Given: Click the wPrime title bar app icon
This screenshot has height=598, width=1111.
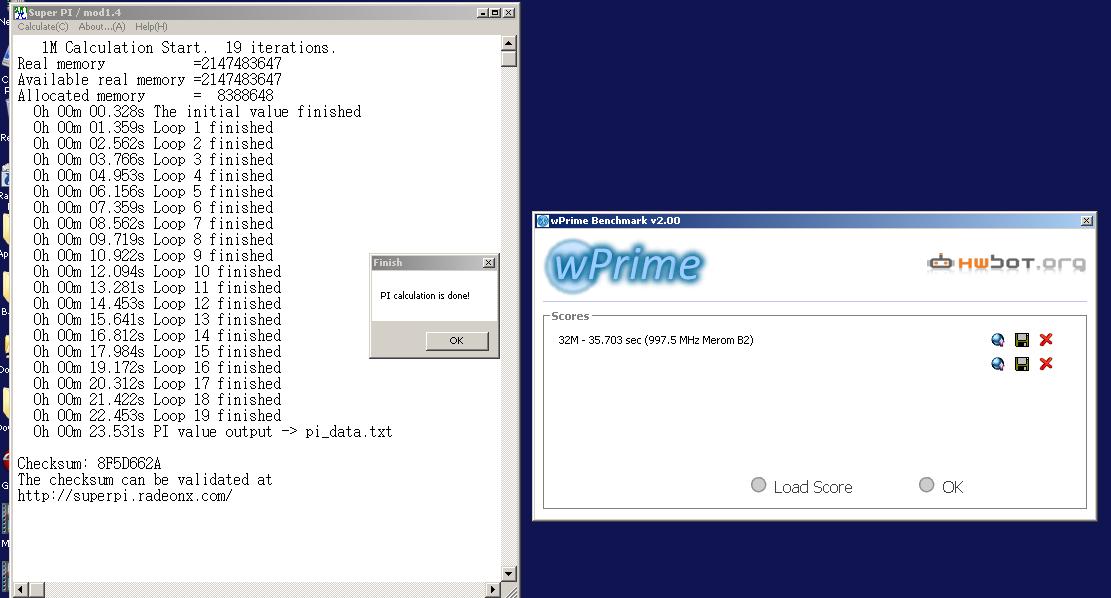Looking at the screenshot, I should click(x=543, y=221).
